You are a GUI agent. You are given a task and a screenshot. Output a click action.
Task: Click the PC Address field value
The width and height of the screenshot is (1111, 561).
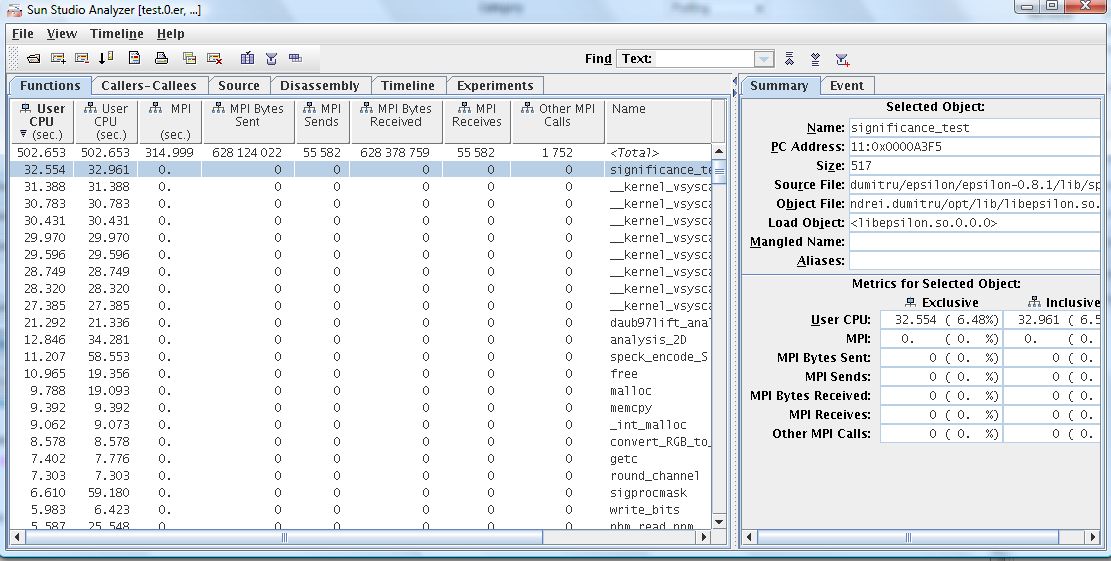click(974, 147)
